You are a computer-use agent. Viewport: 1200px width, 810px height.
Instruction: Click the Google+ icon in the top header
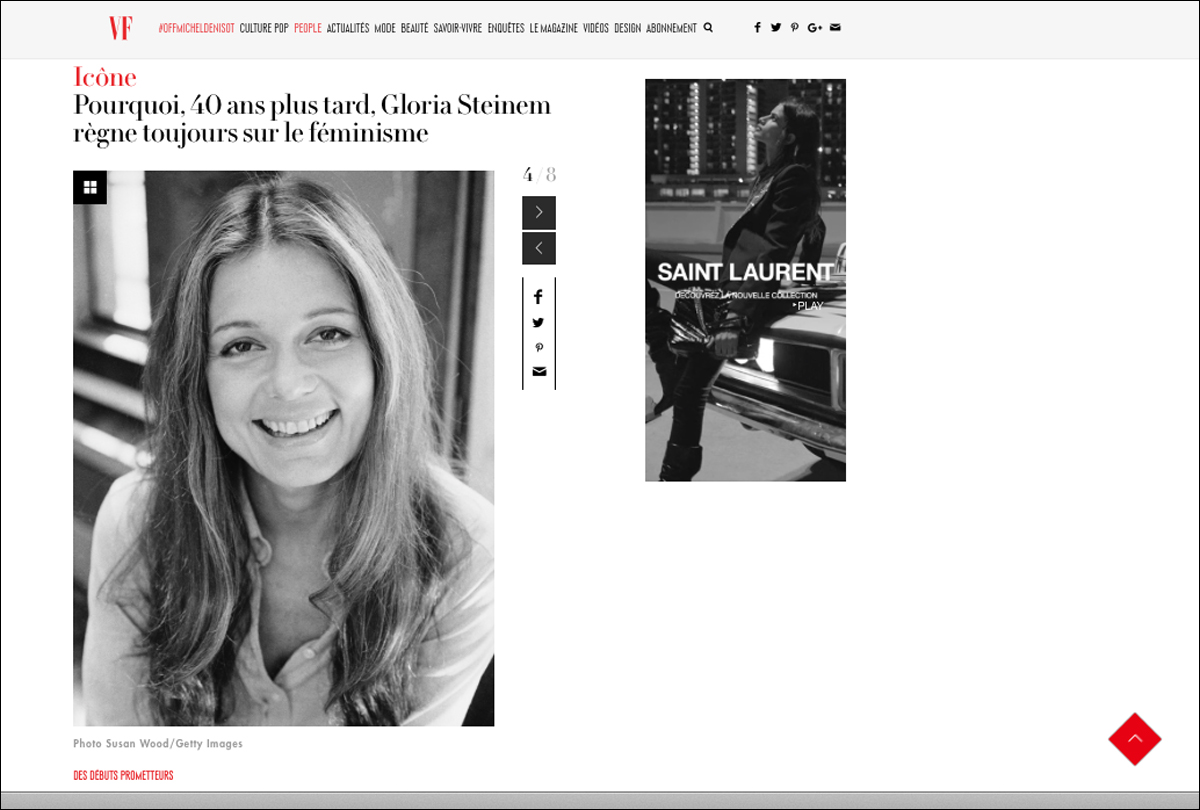(814, 28)
